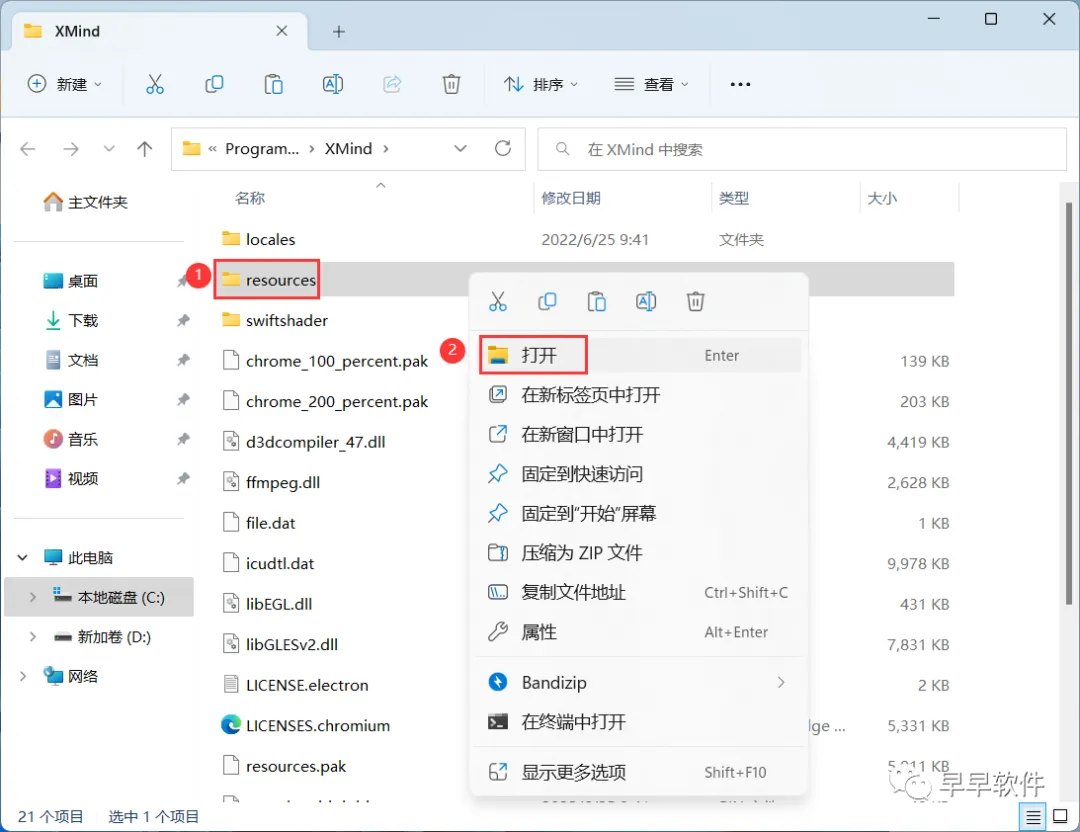Open the 排序 sort dropdown
Viewport: 1080px width, 832px height.
point(541,84)
